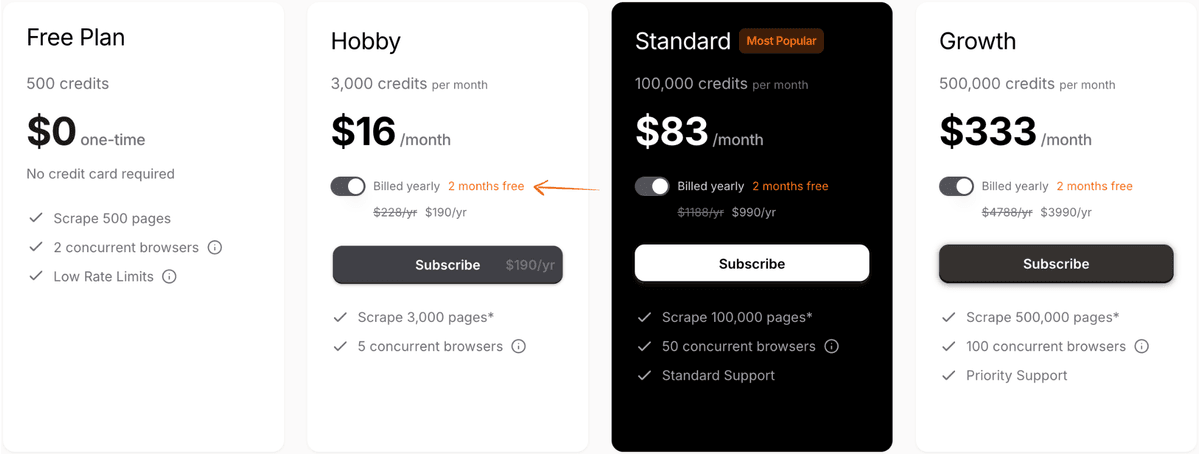
Task: Subscribe to the Hobby plan
Action: [447, 265]
